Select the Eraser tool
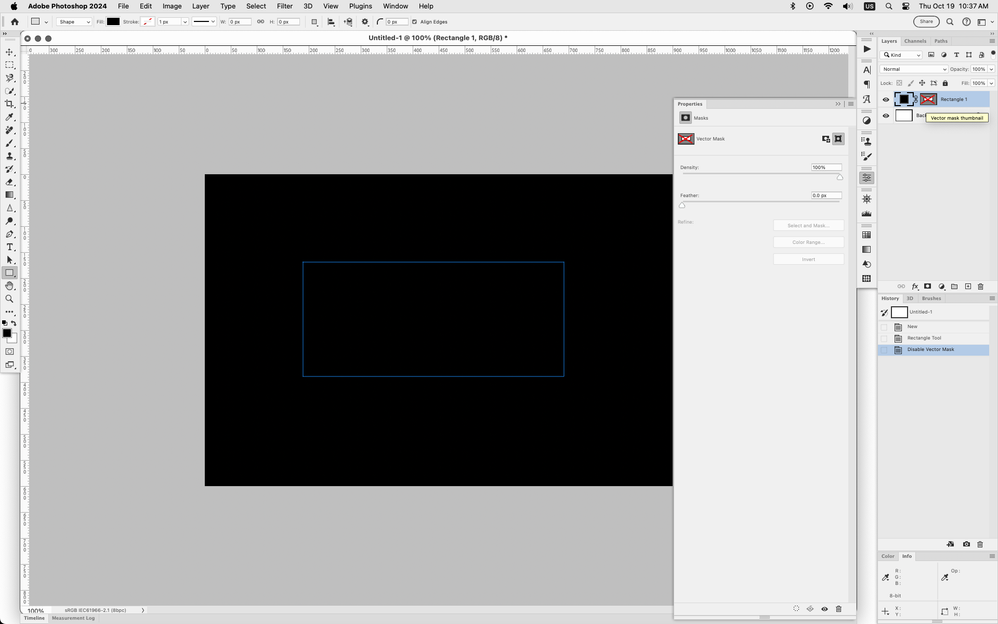 (10, 182)
